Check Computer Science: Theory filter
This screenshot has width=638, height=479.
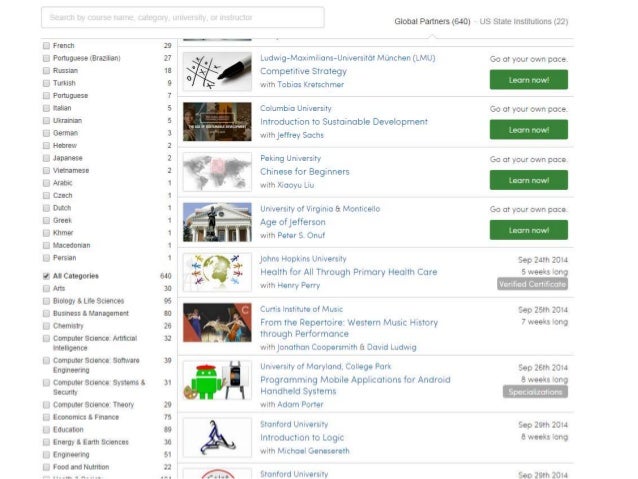pos(46,405)
